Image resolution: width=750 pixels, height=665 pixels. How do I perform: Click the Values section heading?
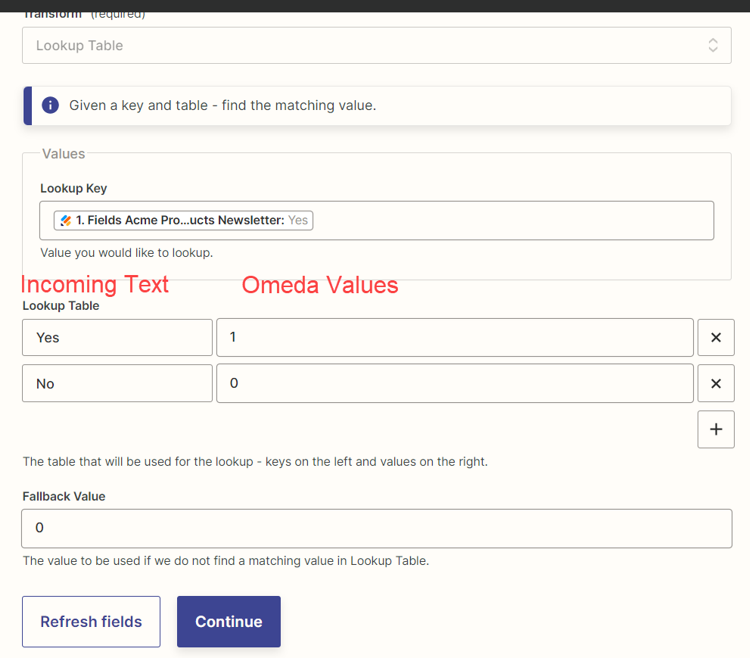[x=63, y=154]
